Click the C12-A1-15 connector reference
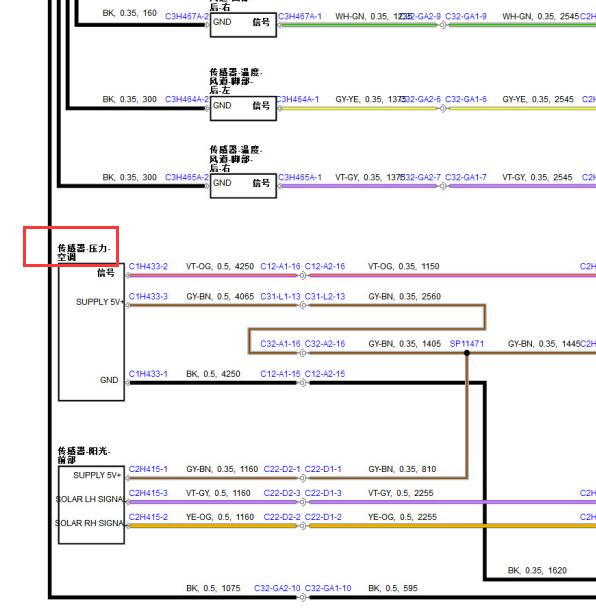Screen dimensions: 596x608 pos(280,374)
